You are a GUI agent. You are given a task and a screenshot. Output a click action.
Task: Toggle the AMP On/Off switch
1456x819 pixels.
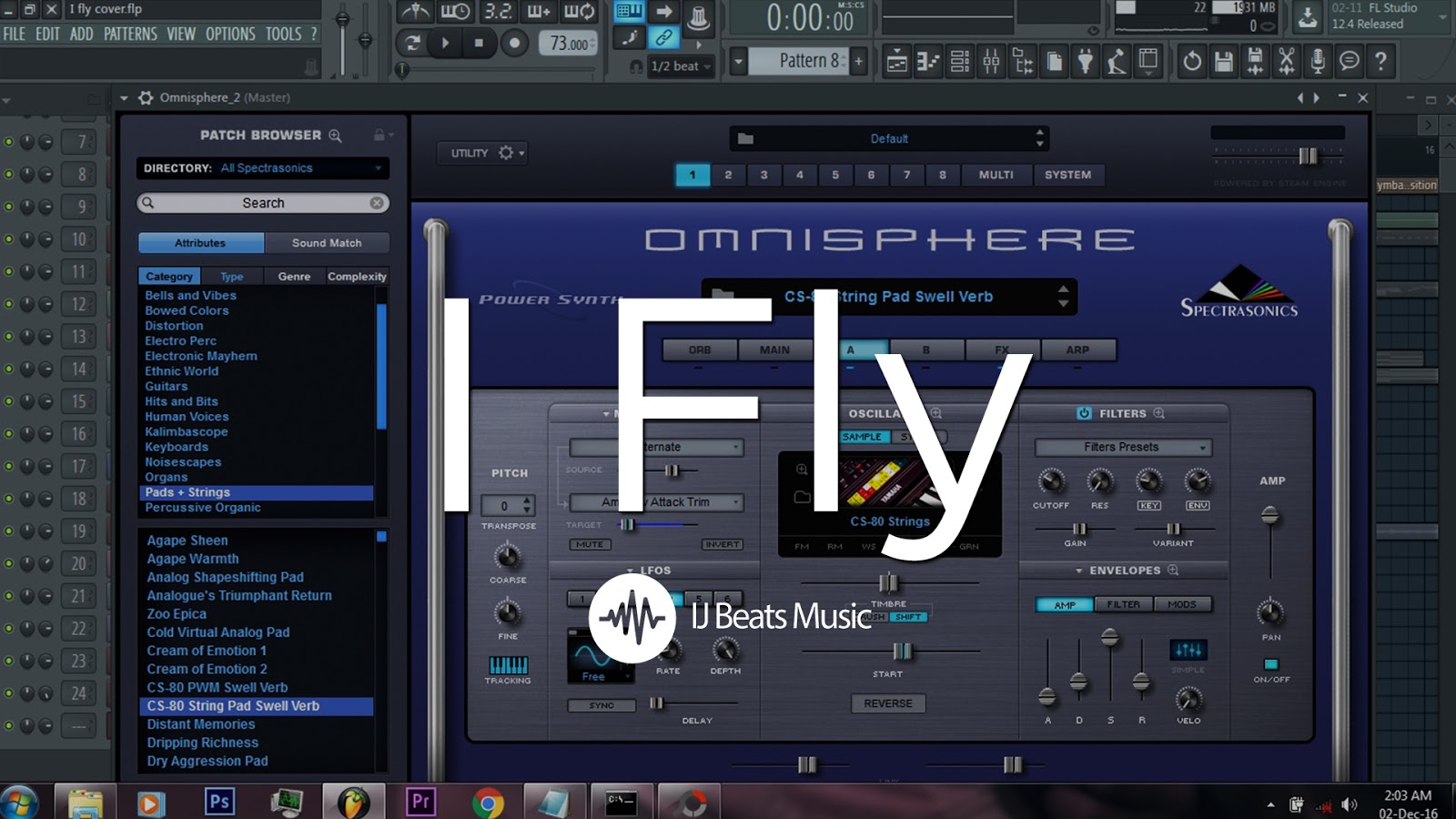pyautogui.click(x=1271, y=664)
